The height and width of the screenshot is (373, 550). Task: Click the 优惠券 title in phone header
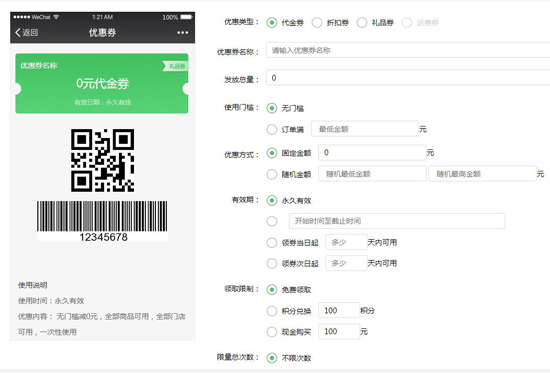click(x=102, y=33)
